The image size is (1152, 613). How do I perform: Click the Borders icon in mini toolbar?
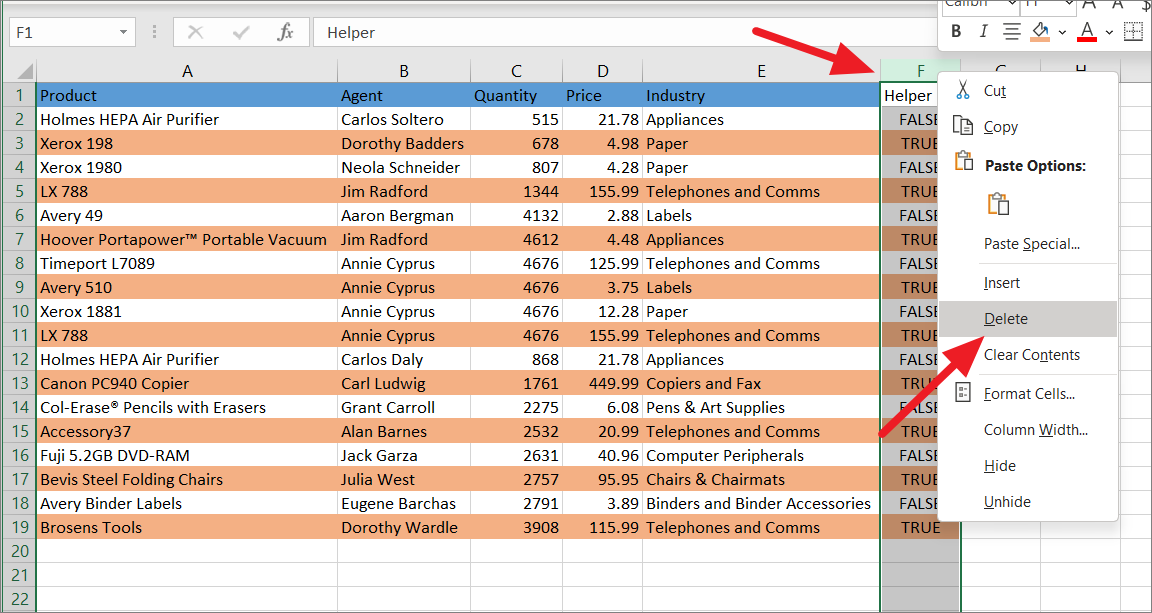(1133, 32)
